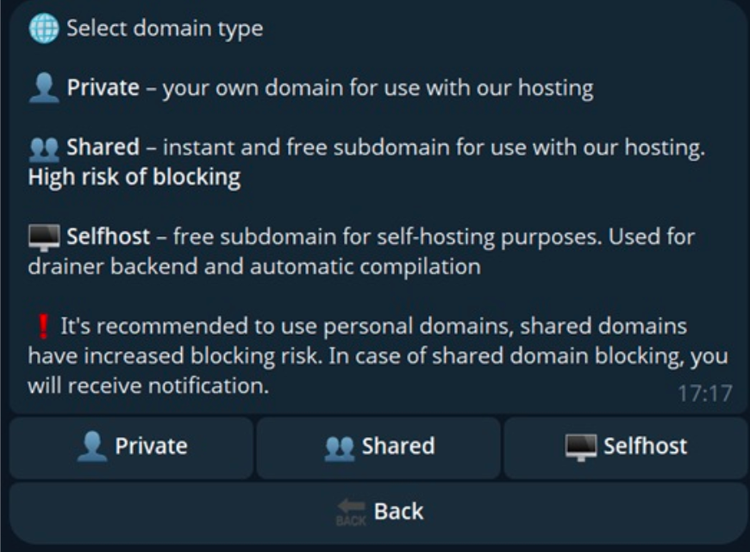Select the Shared domain type button
Image resolution: width=750 pixels, height=552 pixels.
[x=378, y=447]
